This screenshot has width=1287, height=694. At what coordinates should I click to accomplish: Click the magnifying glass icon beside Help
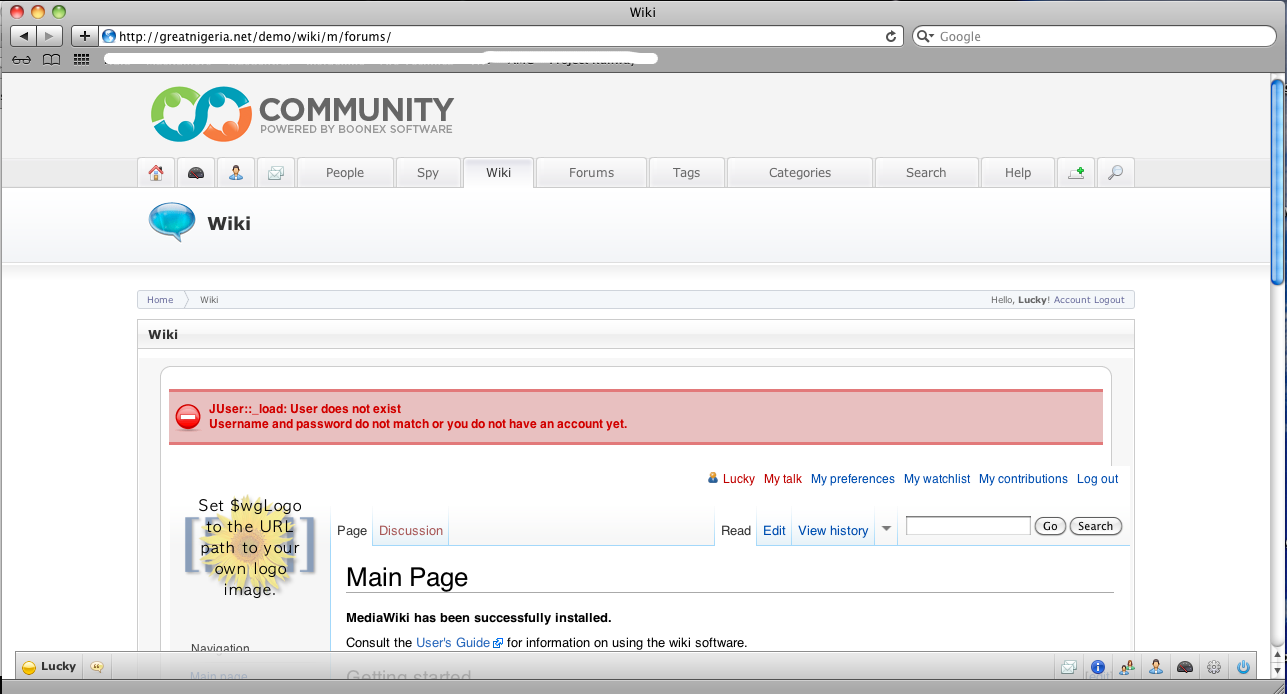point(1115,173)
